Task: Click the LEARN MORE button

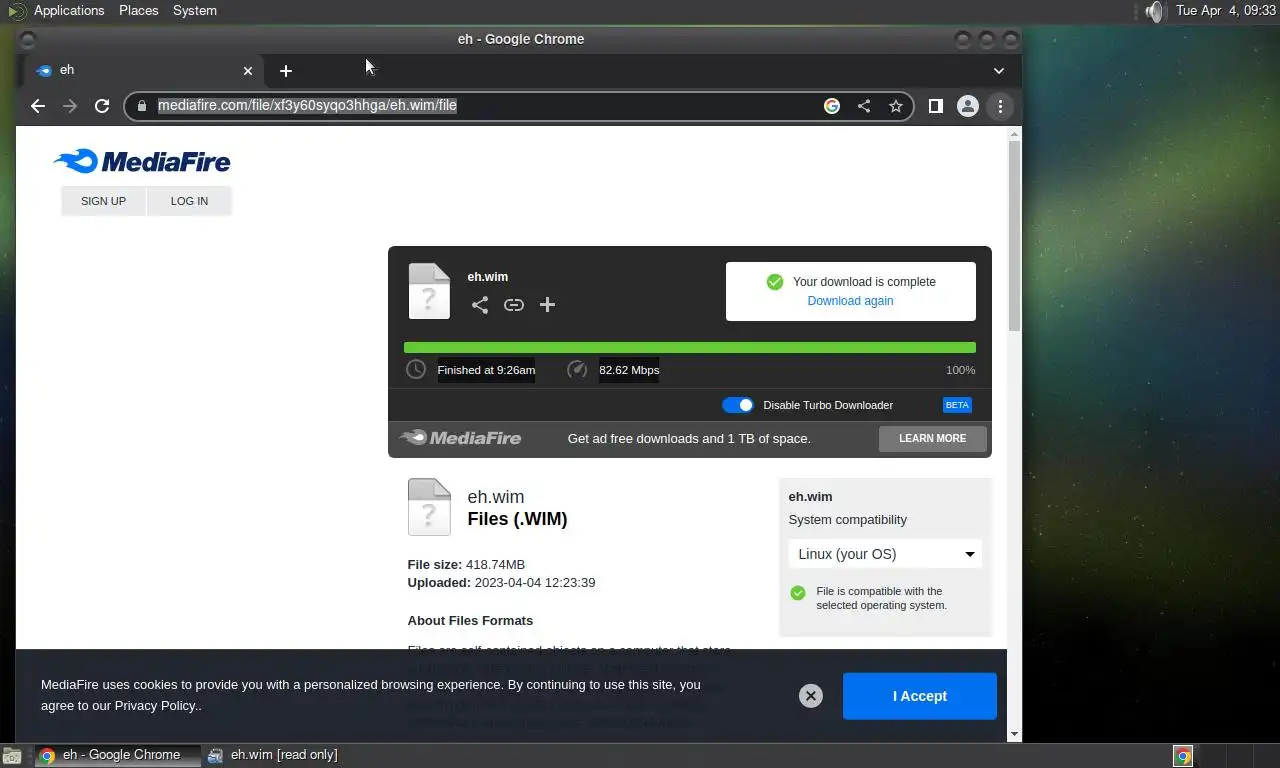Action: (933, 438)
